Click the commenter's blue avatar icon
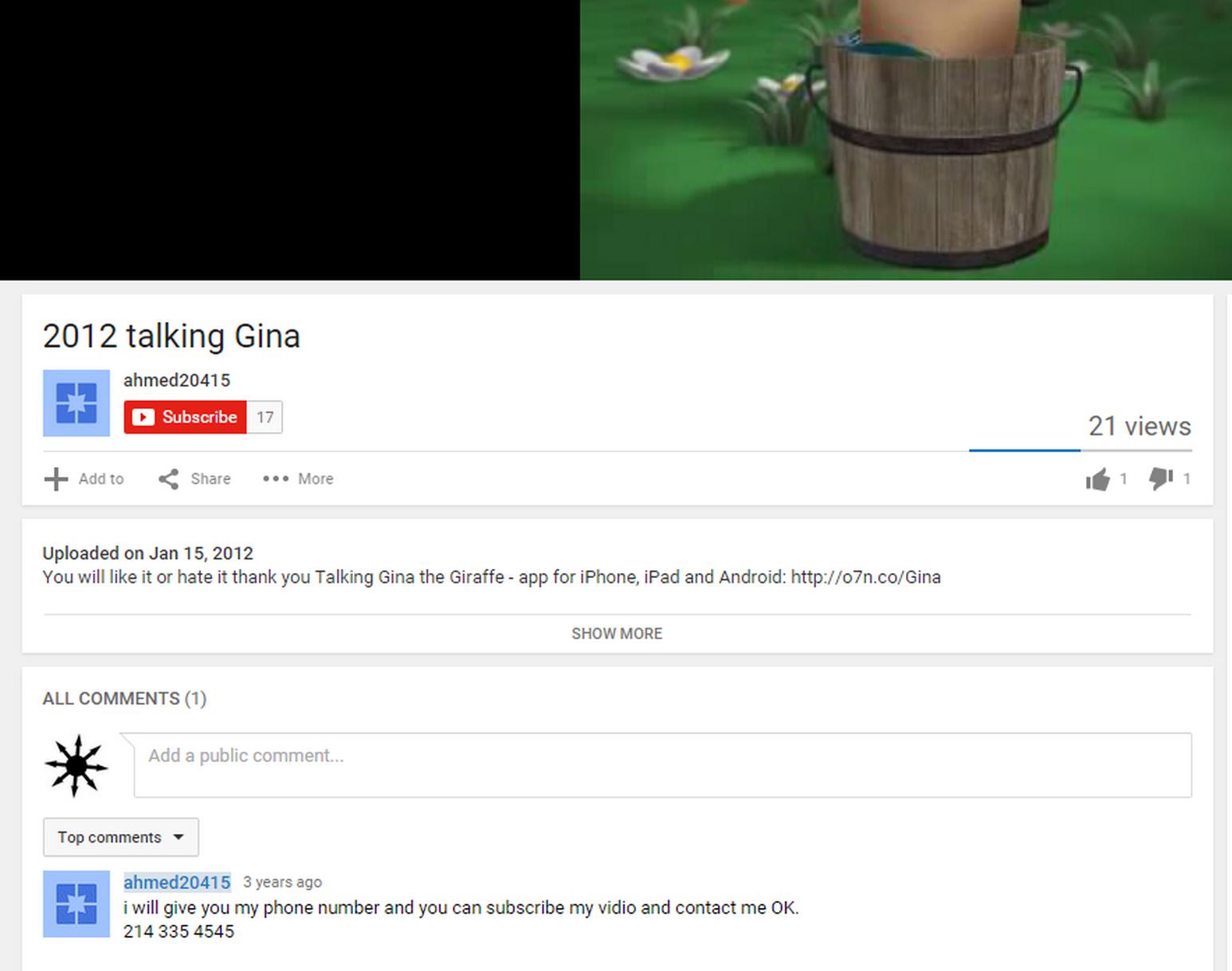The height and width of the screenshot is (971, 1232). pos(77,904)
